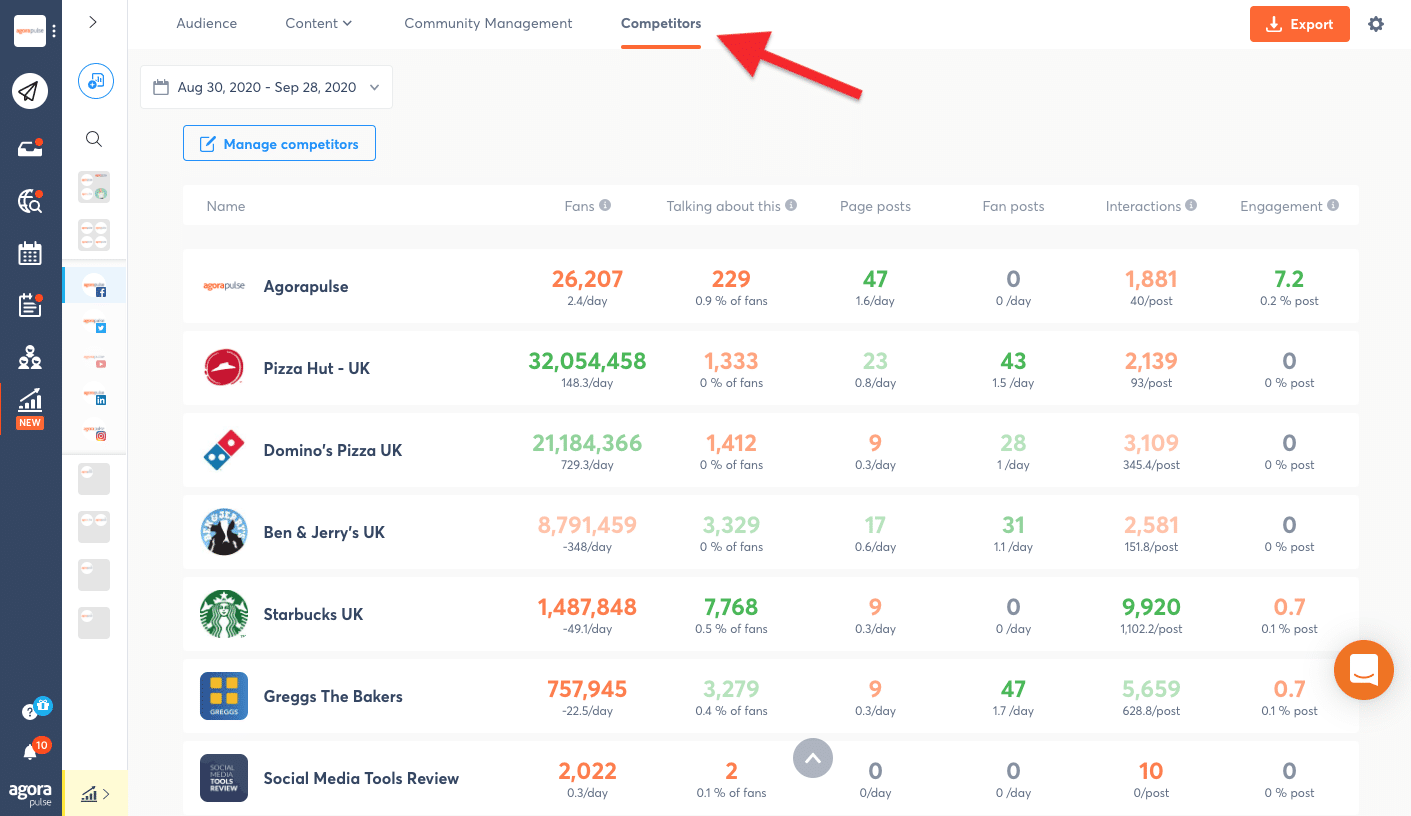This screenshot has width=1411, height=816.
Task: Click the settings gear icon
Action: [x=1376, y=24]
